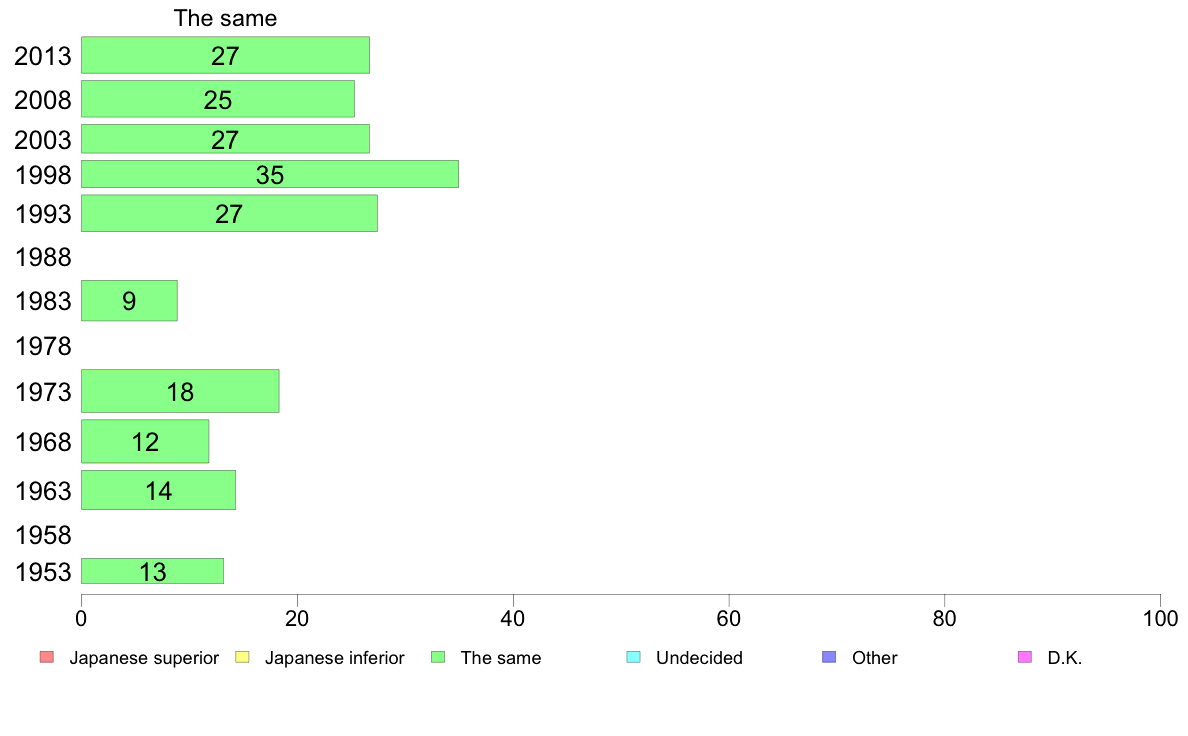1188x736 pixels.
Task: Select the 1973 bar showing 18
Action: tap(180, 391)
